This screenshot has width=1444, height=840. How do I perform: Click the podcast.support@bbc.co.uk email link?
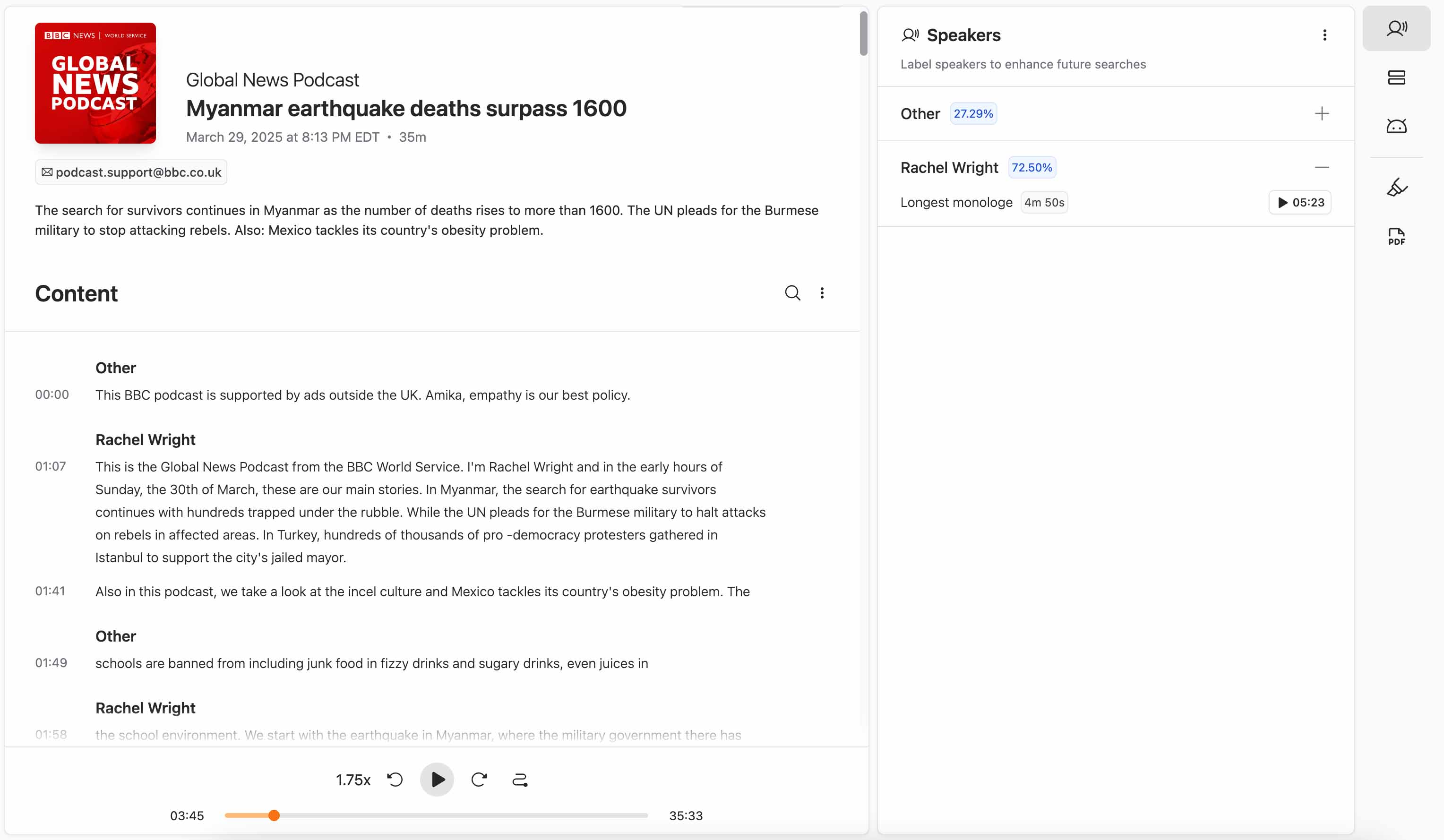click(x=131, y=172)
